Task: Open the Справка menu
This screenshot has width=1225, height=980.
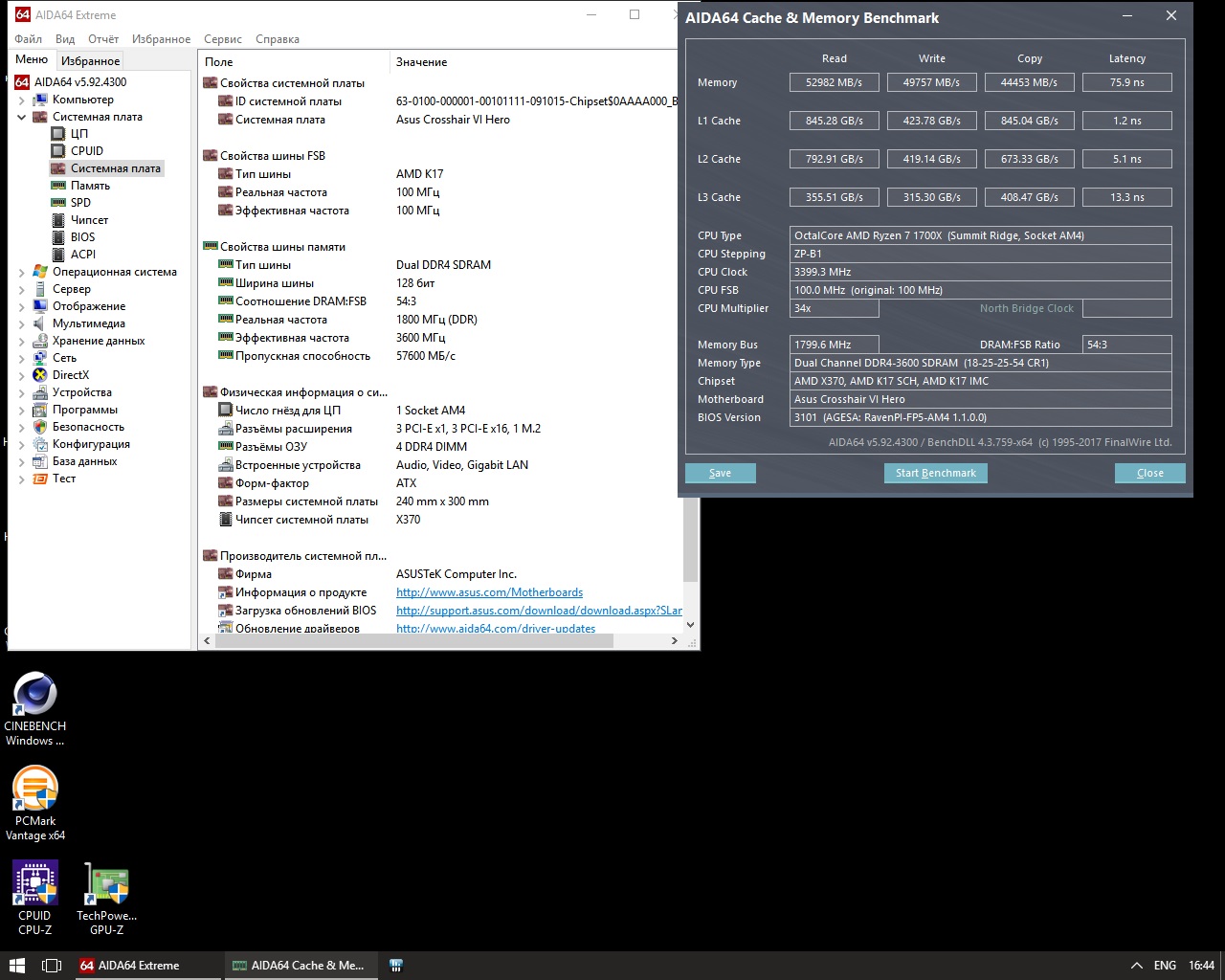Action: point(278,39)
